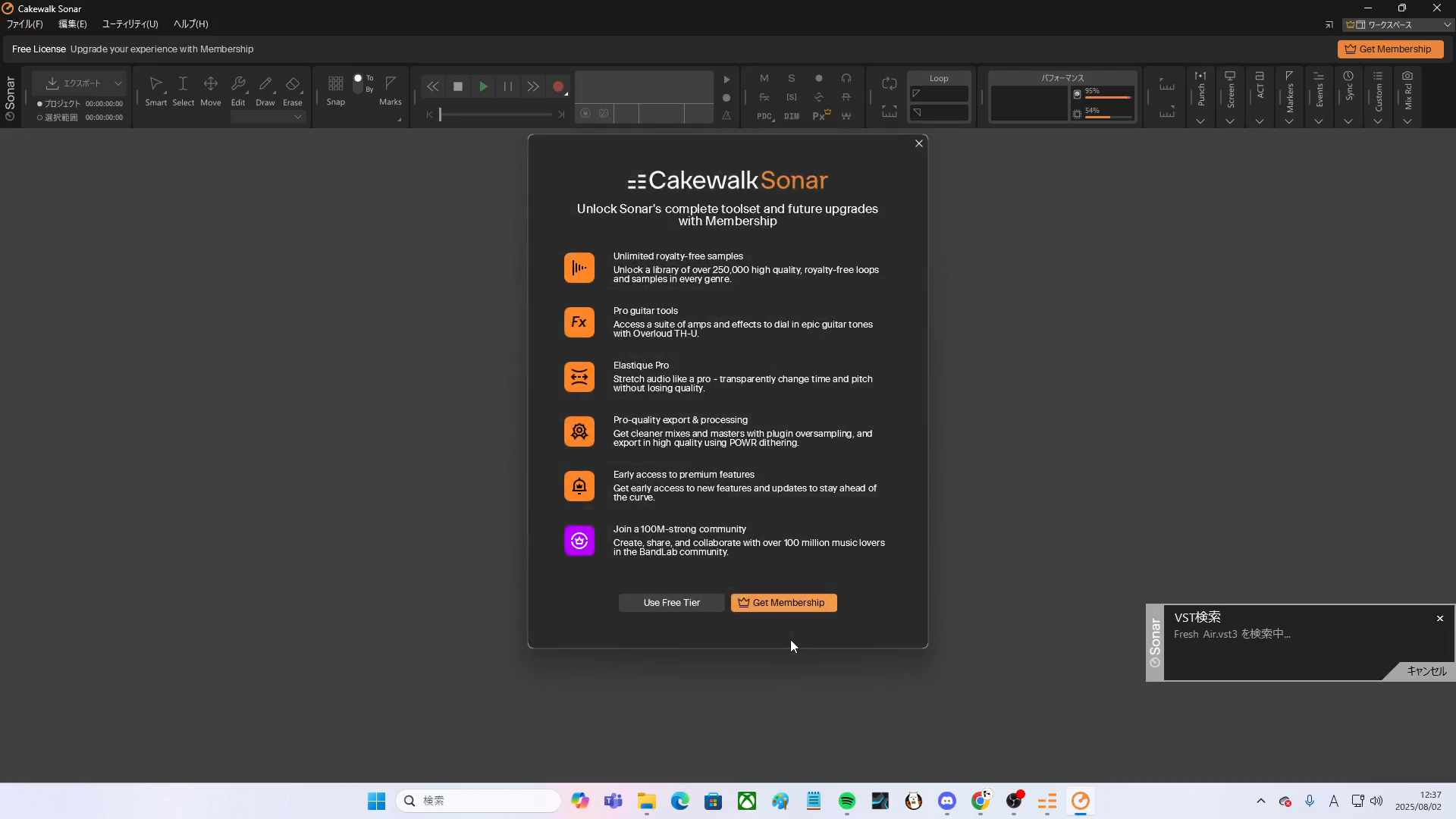Expand the Mix Rcl module
1456x819 pixels.
click(1407, 121)
